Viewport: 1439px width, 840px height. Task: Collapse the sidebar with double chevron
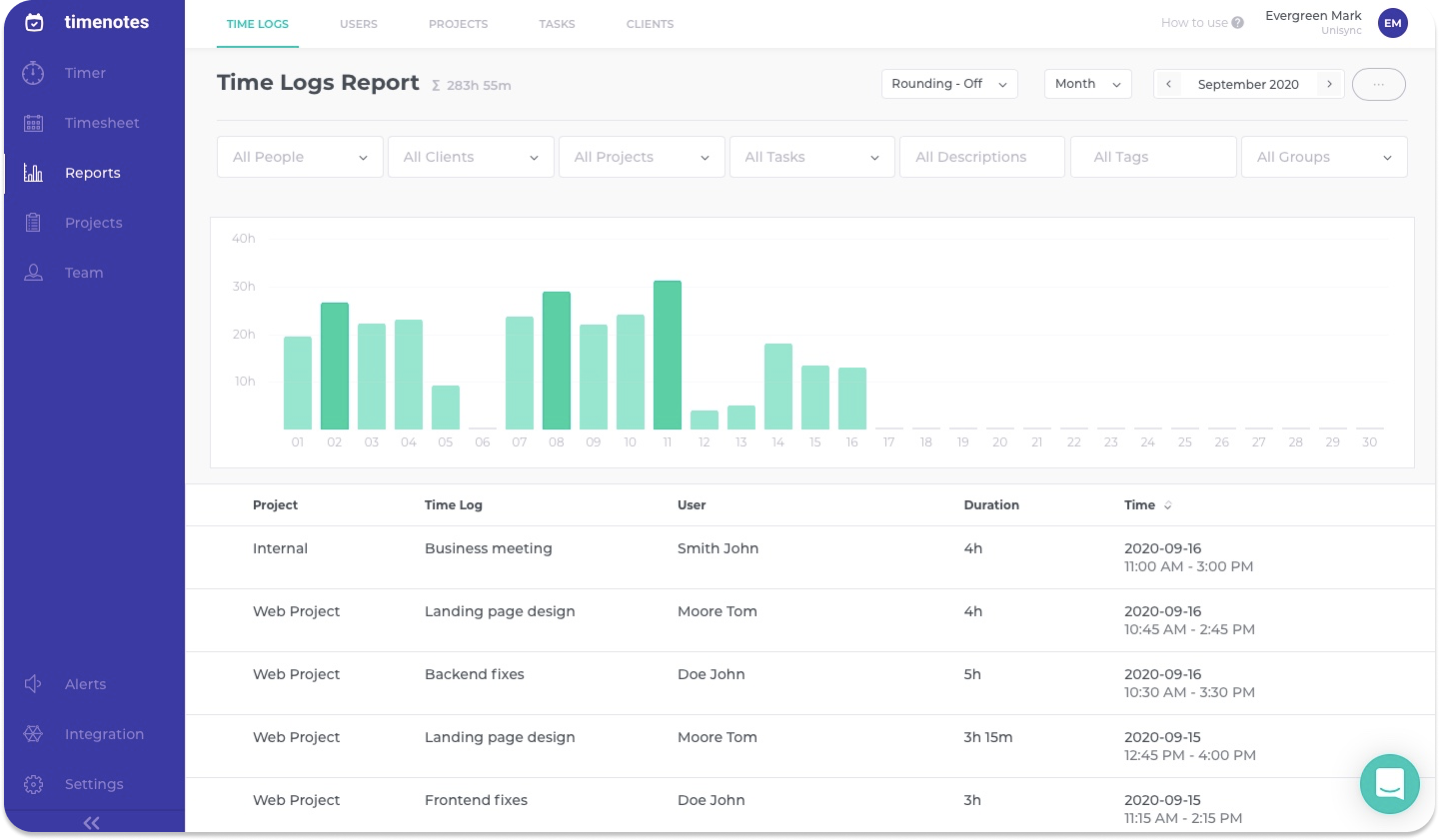tap(92, 823)
